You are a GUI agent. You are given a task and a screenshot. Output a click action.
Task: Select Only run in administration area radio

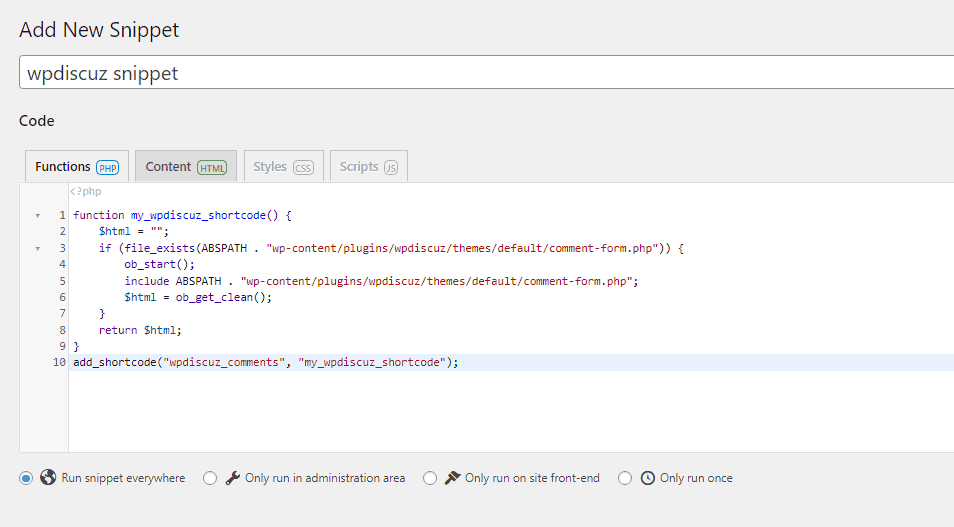210,478
